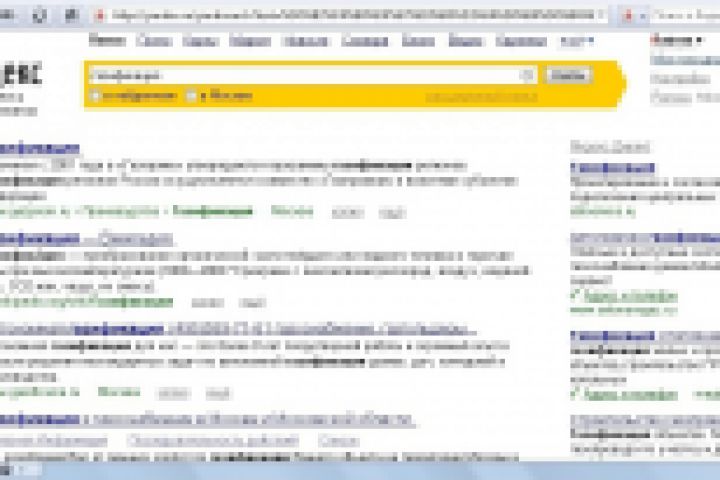Toggle the 'в найденном' checkbox
The height and width of the screenshot is (480, 720).
pyautogui.click(x=96, y=96)
